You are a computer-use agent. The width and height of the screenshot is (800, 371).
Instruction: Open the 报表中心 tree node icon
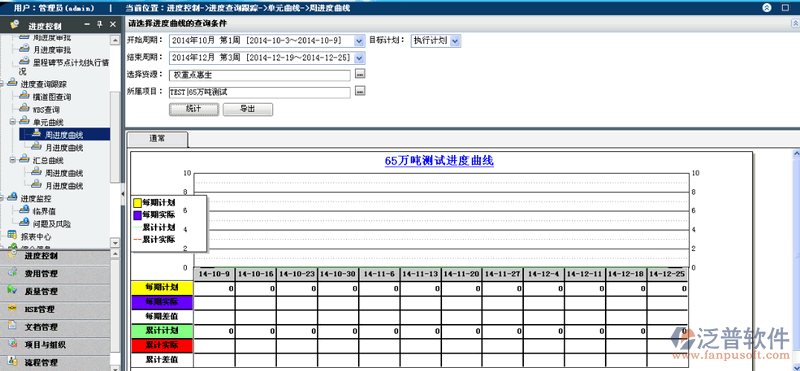(x=12, y=236)
